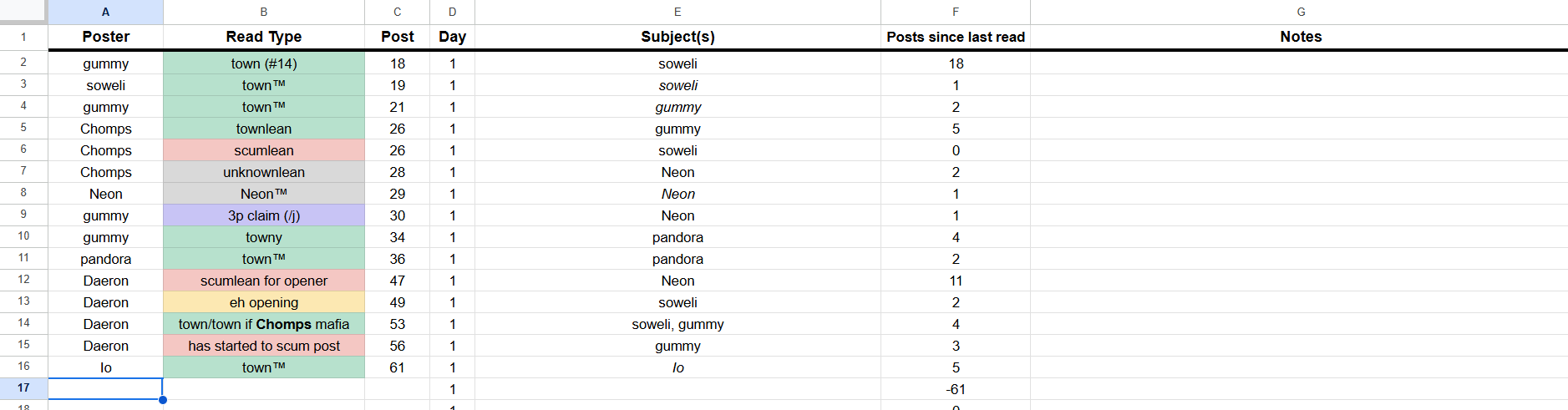Viewport: 1568px width, 410px height.
Task: Select the gray unknownlean cell
Action: pyautogui.click(x=264, y=172)
